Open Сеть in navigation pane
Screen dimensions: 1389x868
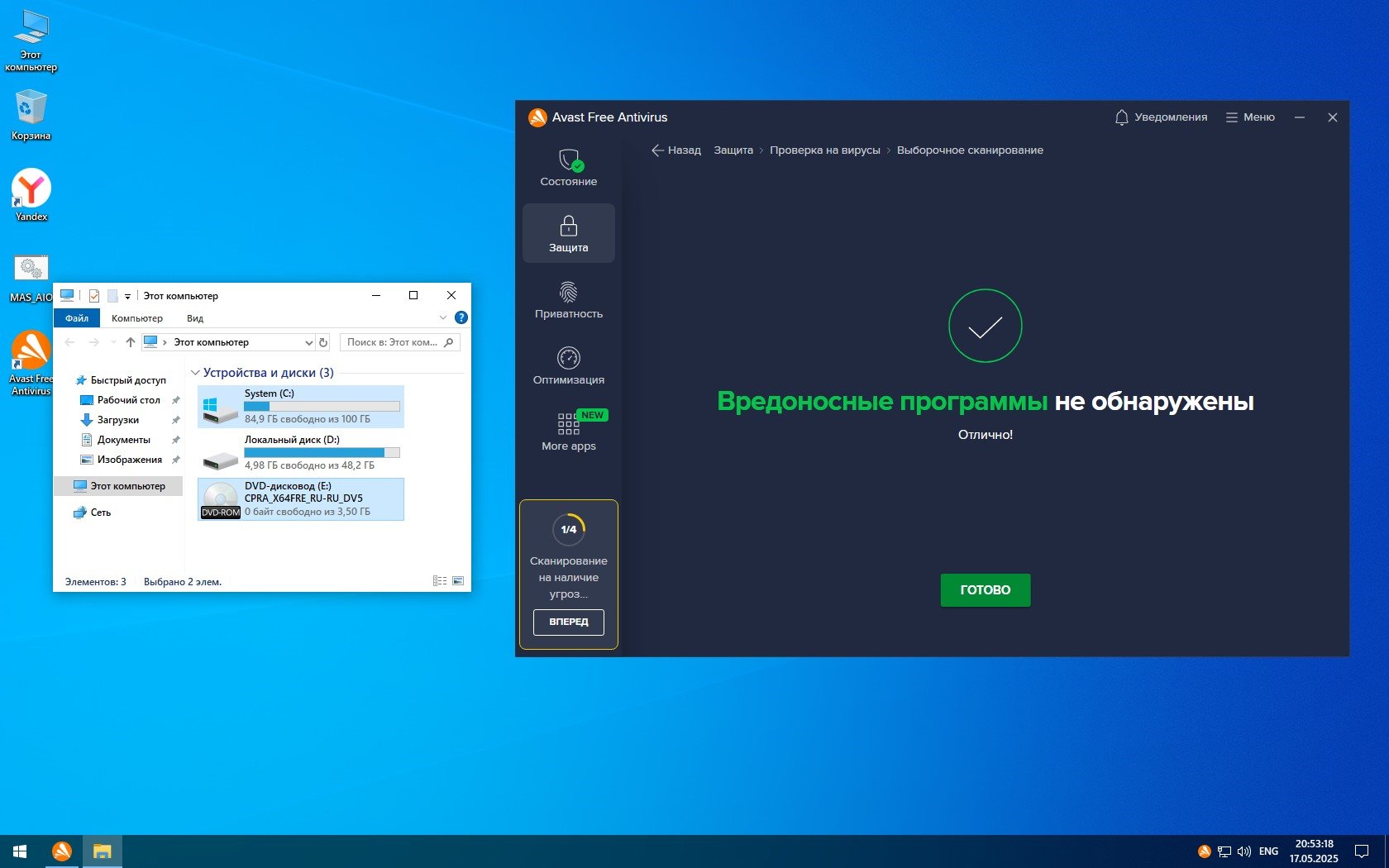coord(92,513)
